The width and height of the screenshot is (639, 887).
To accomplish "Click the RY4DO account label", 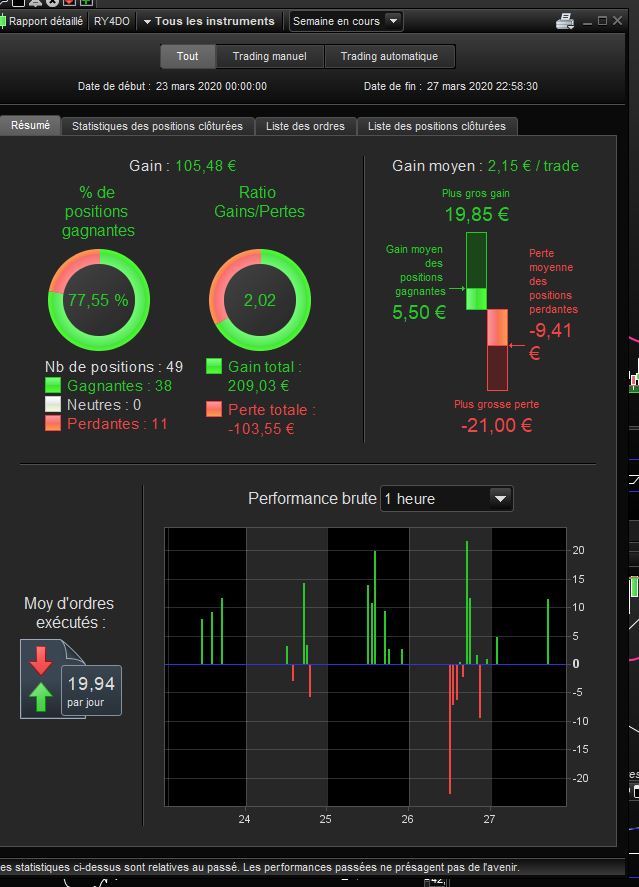I will click(111, 21).
